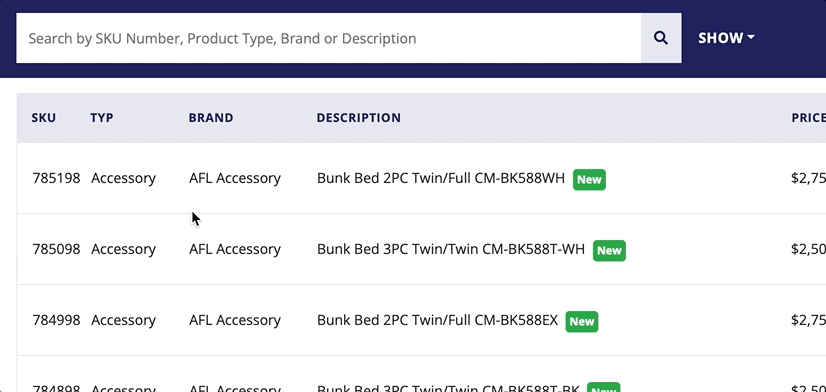This screenshot has width=826, height=392.
Task: Sort by the BRAND column header
Action: click(x=211, y=117)
